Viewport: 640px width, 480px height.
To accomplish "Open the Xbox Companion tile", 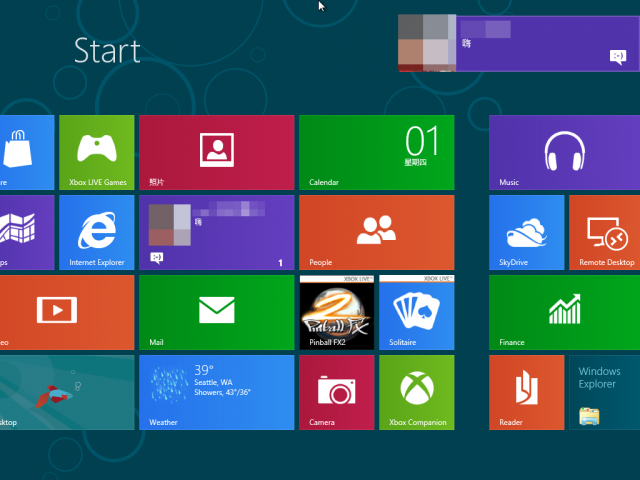I will [417, 392].
